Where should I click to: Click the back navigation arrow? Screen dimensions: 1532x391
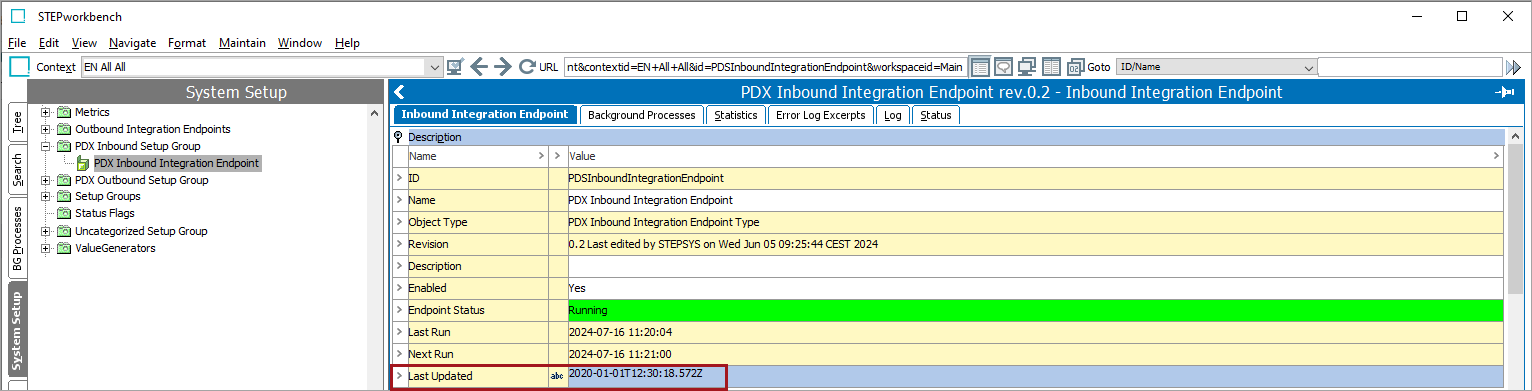(479, 67)
